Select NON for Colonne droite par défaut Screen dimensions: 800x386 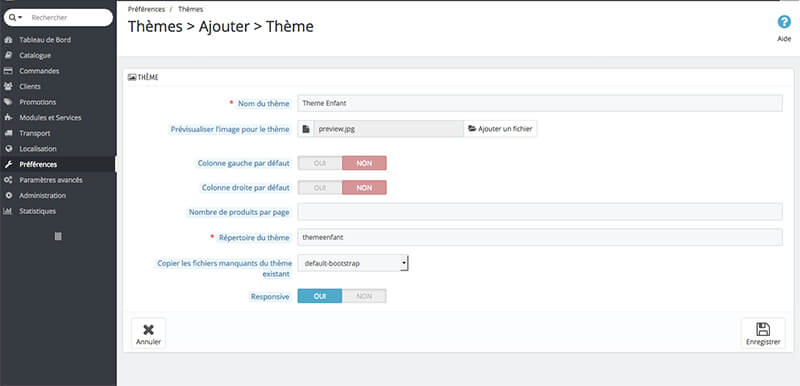[x=364, y=188]
